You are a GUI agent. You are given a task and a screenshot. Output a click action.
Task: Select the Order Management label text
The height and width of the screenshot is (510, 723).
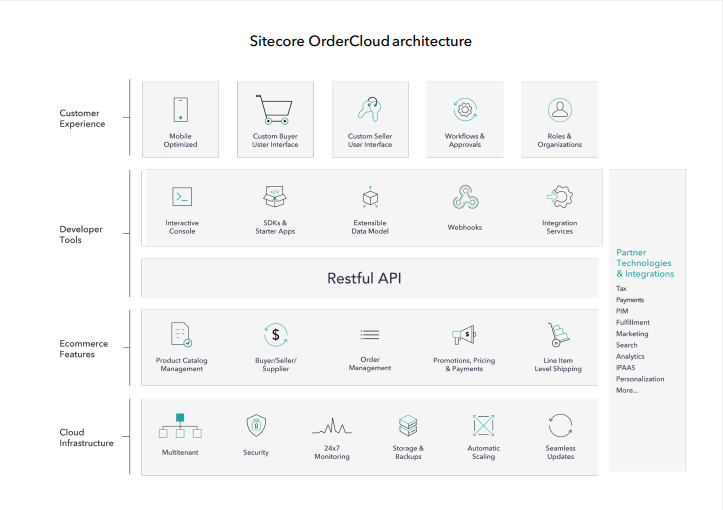point(370,363)
